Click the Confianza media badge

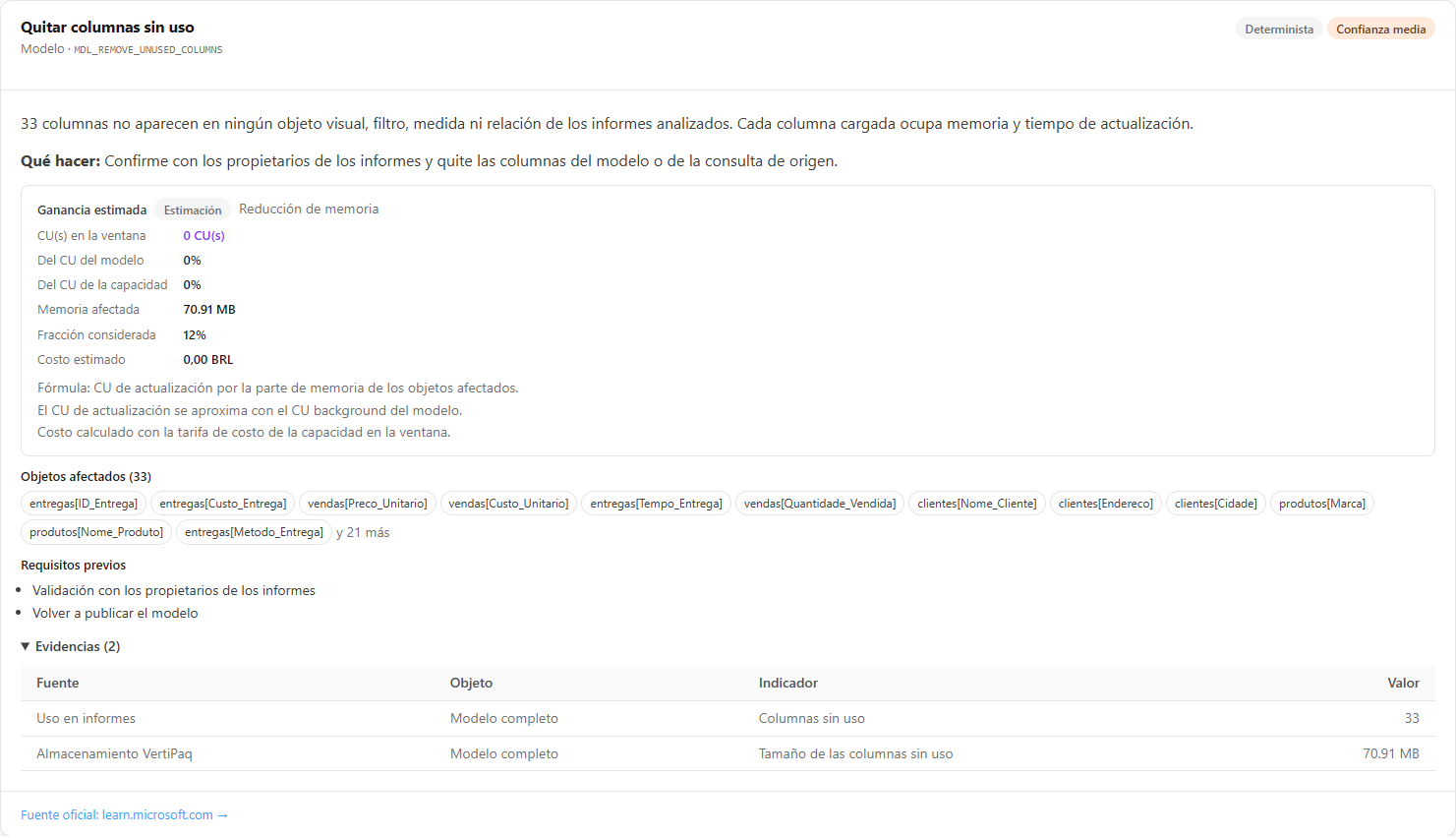pos(1380,30)
